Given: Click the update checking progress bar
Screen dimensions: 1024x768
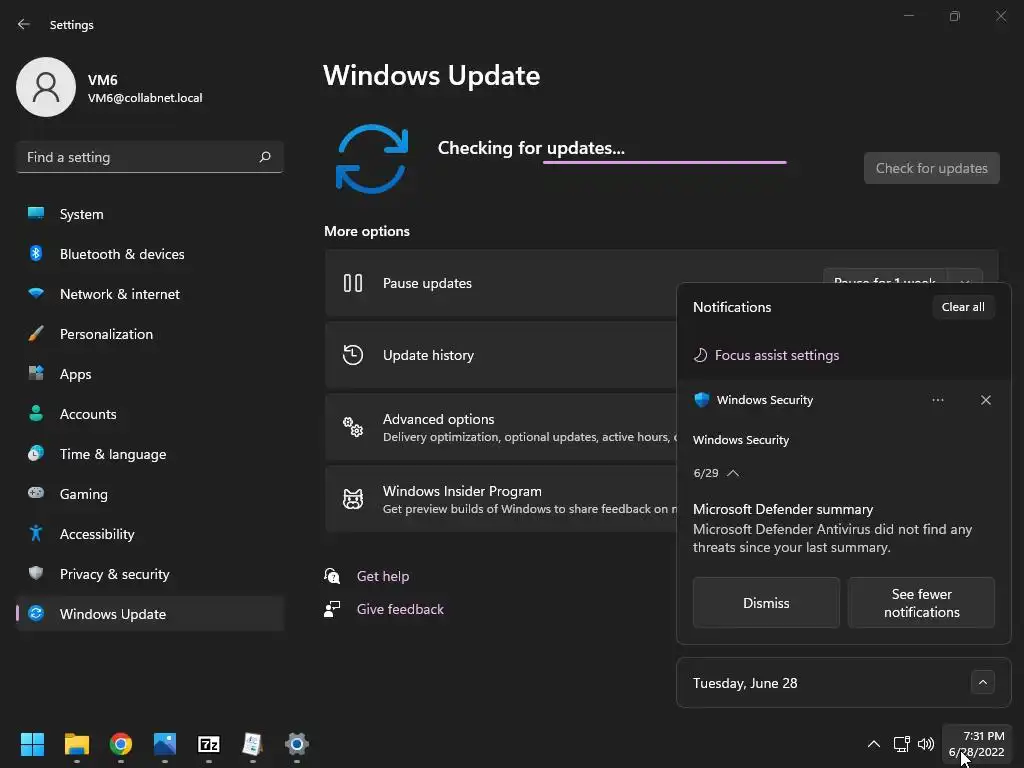Looking at the screenshot, I should pos(664,162).
